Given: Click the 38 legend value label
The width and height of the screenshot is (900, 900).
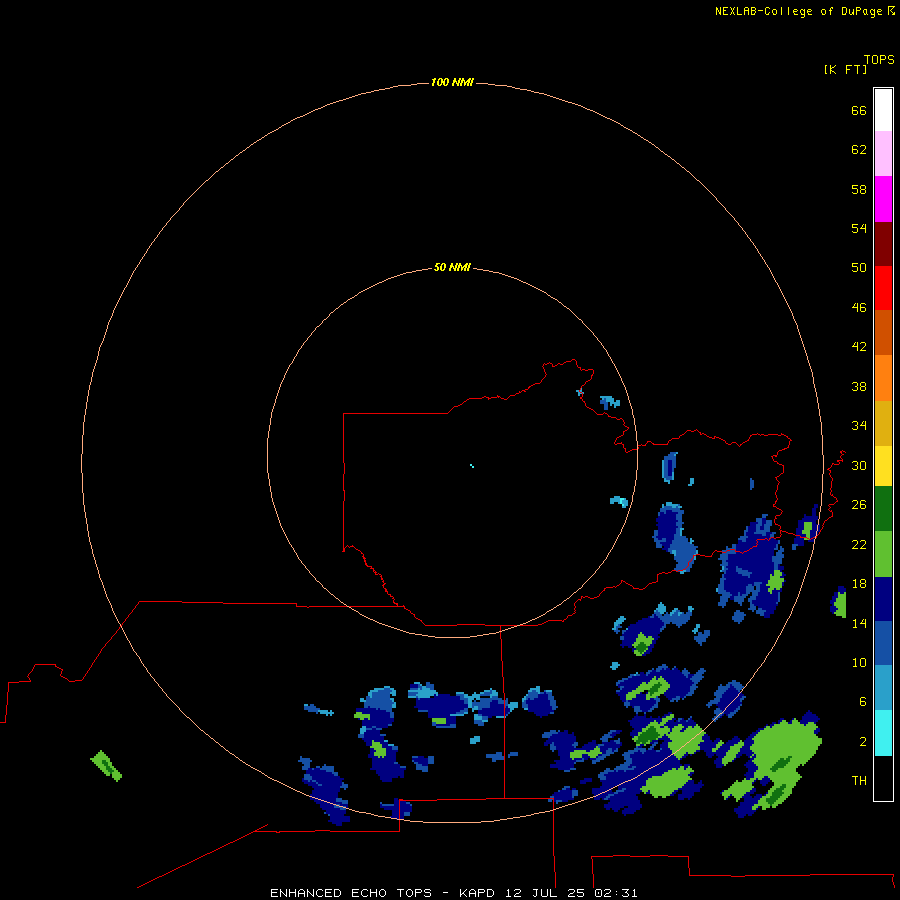Looking at the screenshot, I should 859,386.
